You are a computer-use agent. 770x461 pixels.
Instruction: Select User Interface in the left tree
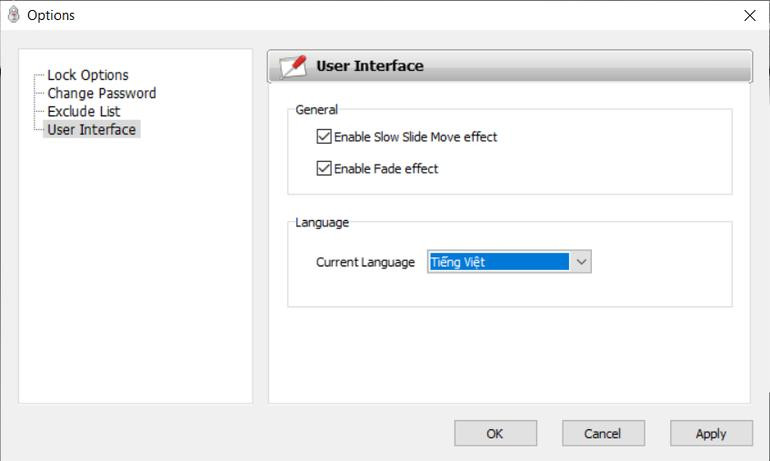click(91, 129)
